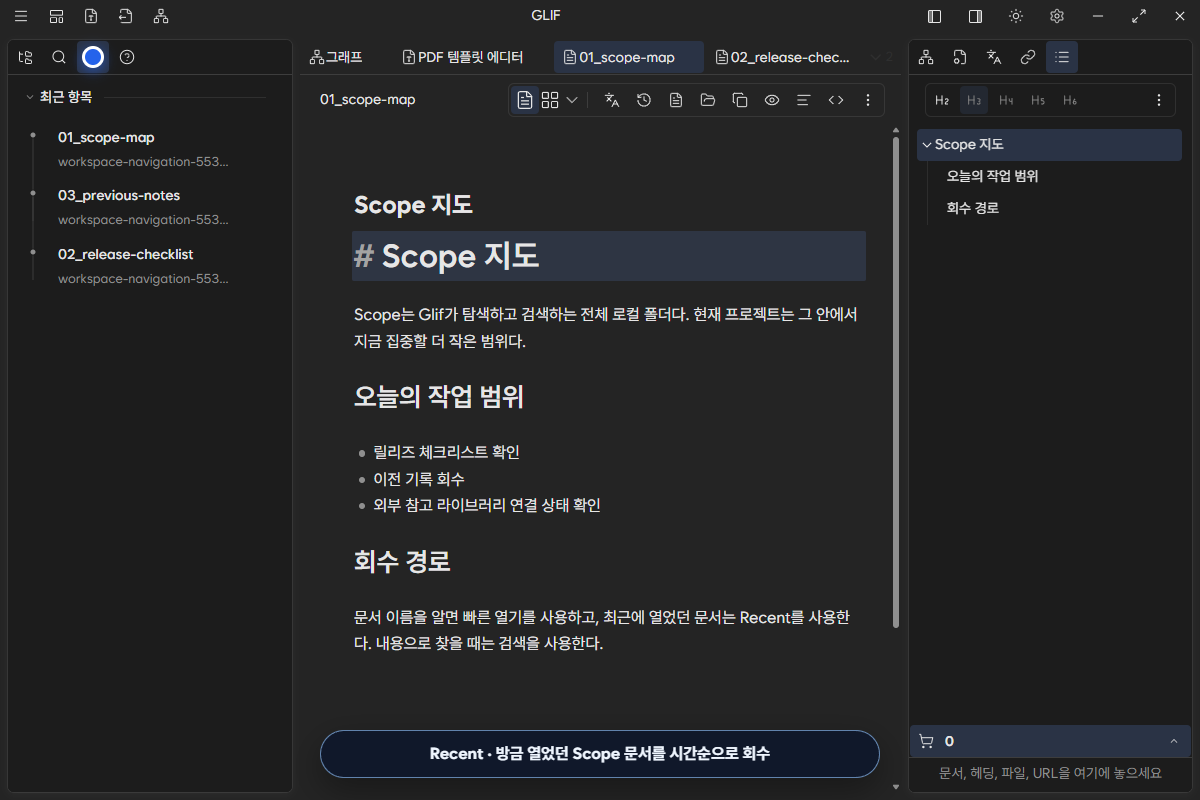The height and width of the screenshot is (800, 1200).
Task: Open the graph view in right panel
Action: click(926, 57)
